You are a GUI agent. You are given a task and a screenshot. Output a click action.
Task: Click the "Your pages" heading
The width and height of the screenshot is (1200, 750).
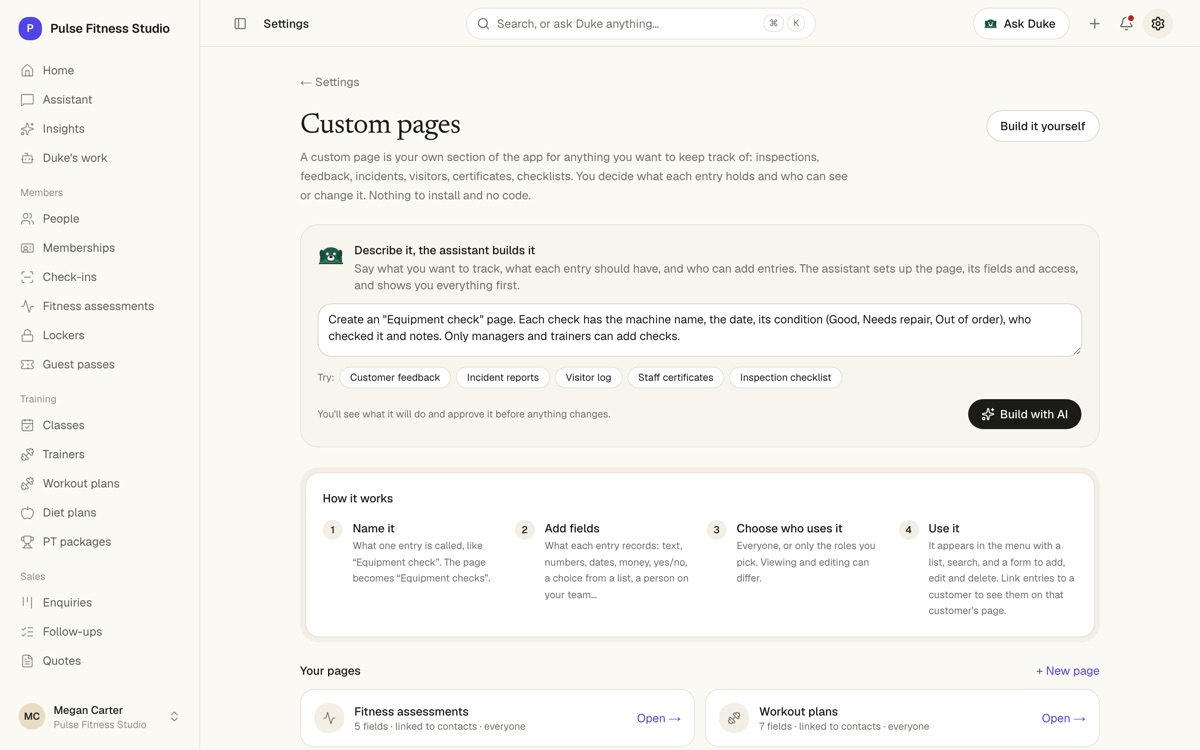click(330, 671)
